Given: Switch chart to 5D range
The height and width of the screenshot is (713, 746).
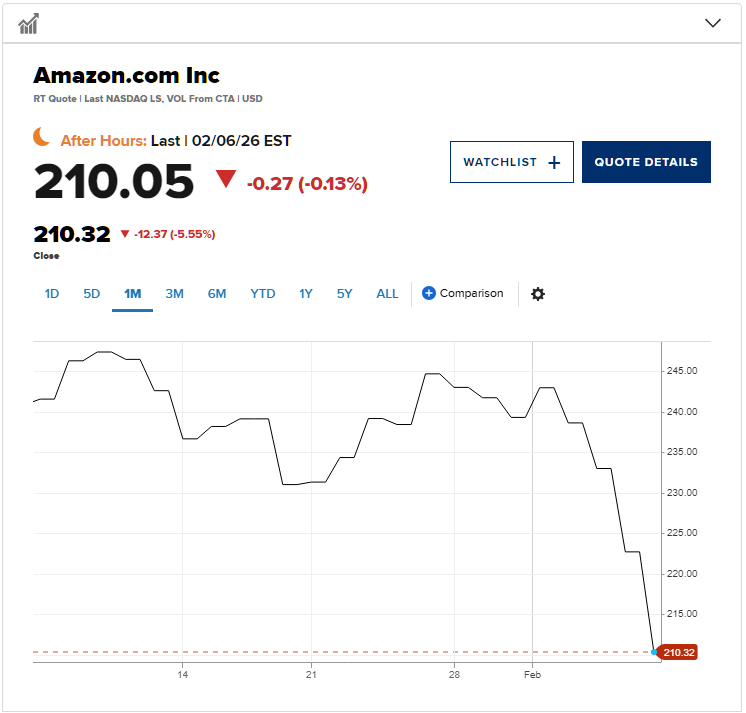Looking at the screenshot, I should coord(92,294).
